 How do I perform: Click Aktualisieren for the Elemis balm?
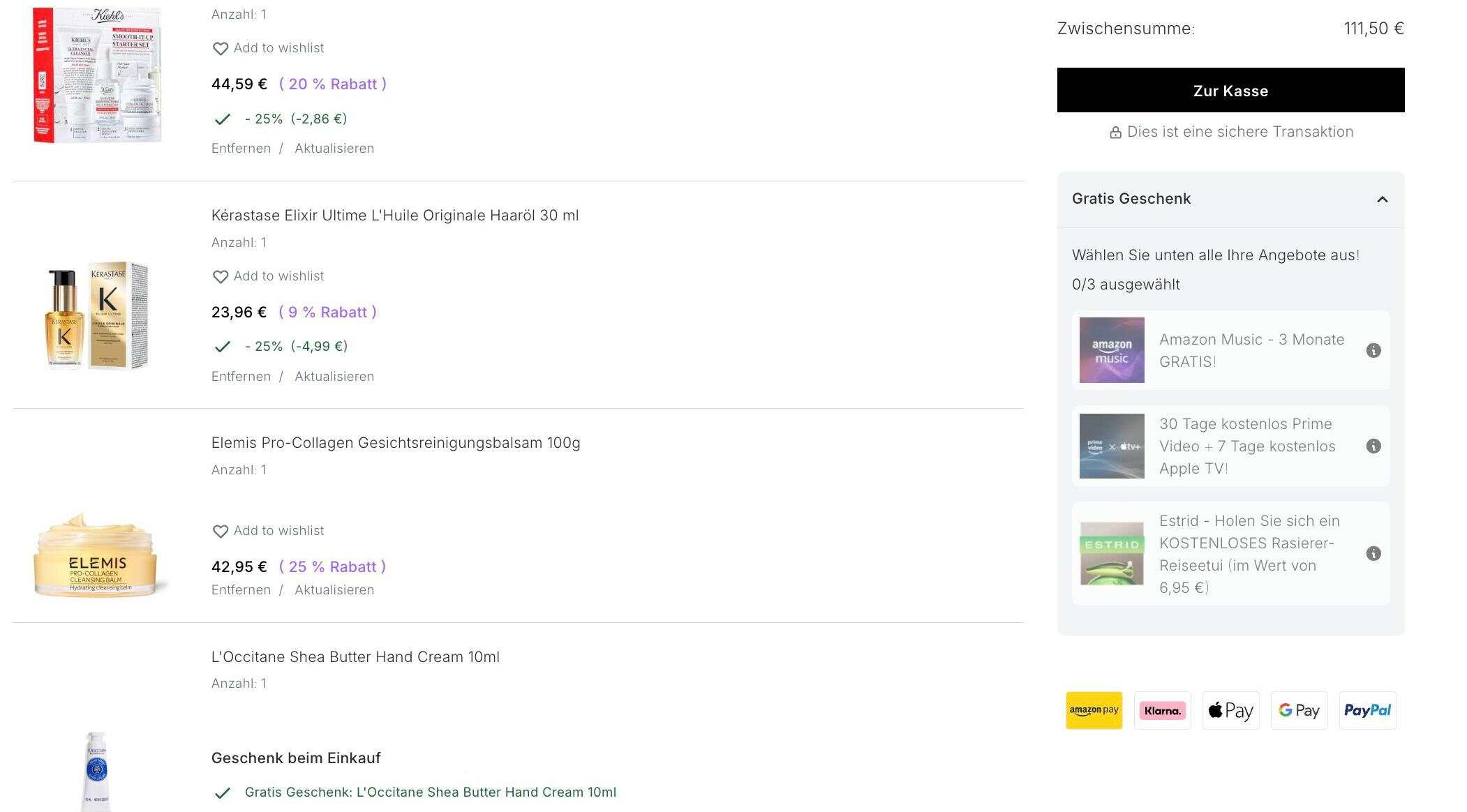[x=334, y=589]
